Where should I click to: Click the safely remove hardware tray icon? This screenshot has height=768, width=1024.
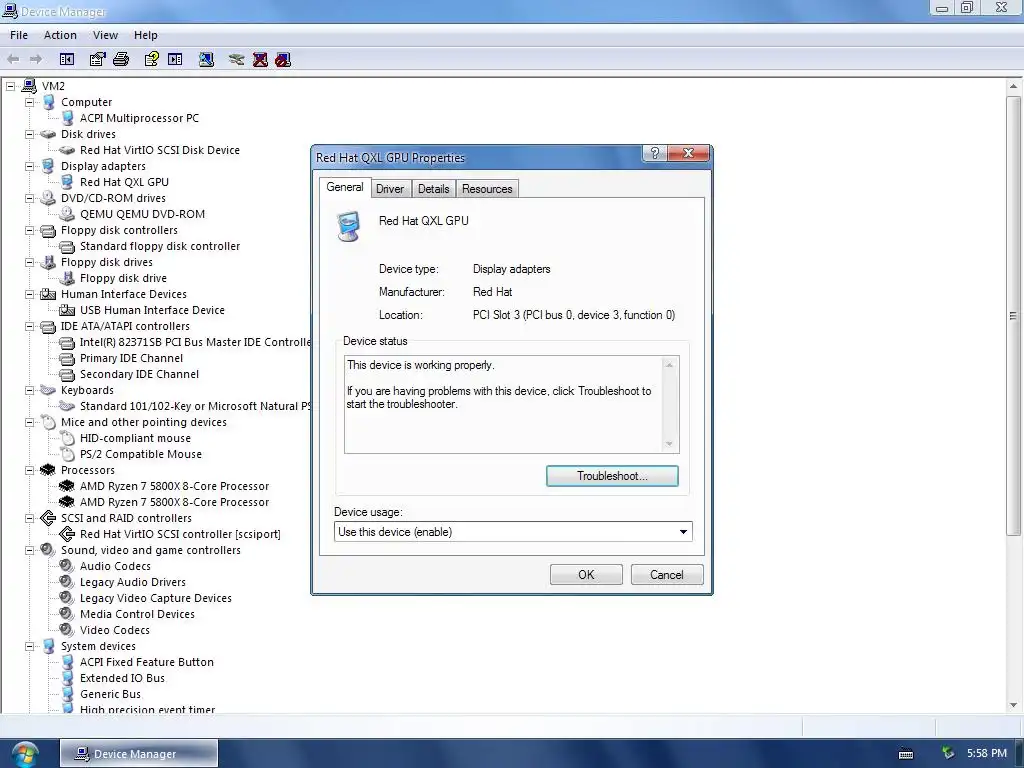(x=948, y=753)
